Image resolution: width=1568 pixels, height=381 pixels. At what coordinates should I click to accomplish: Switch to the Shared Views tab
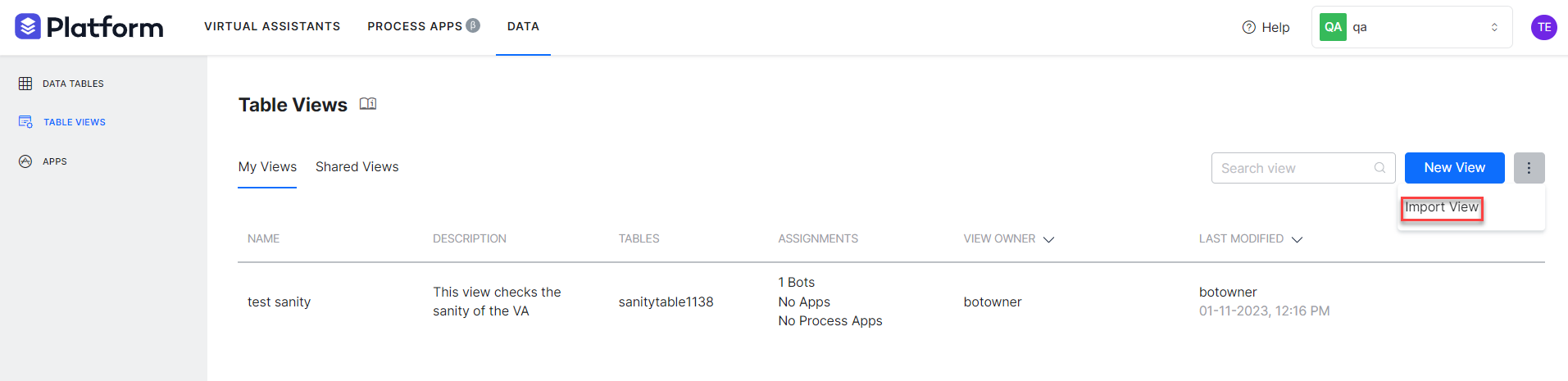coord(357,167)
